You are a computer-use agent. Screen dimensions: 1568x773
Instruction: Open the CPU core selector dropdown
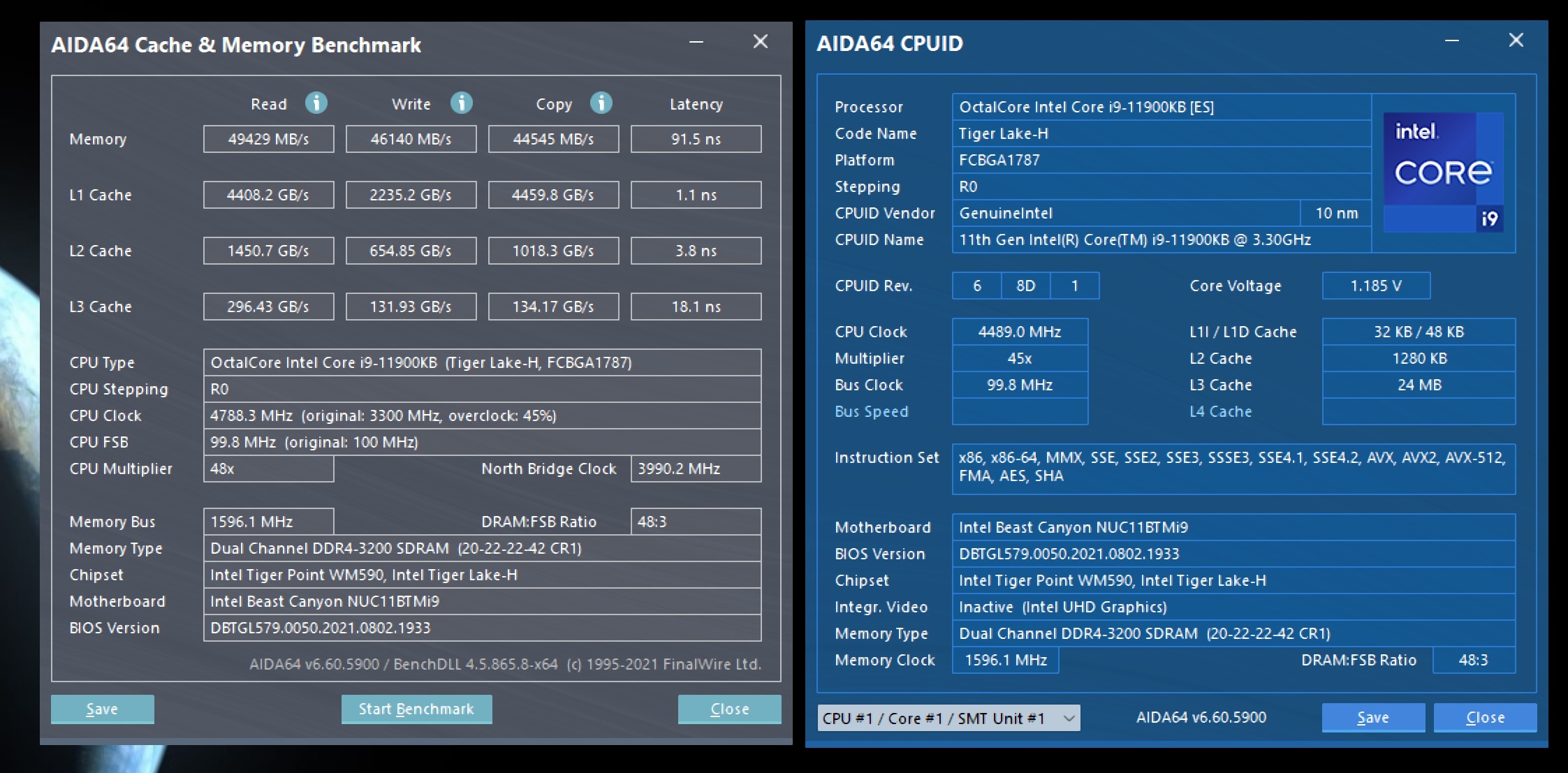(948, 718)
